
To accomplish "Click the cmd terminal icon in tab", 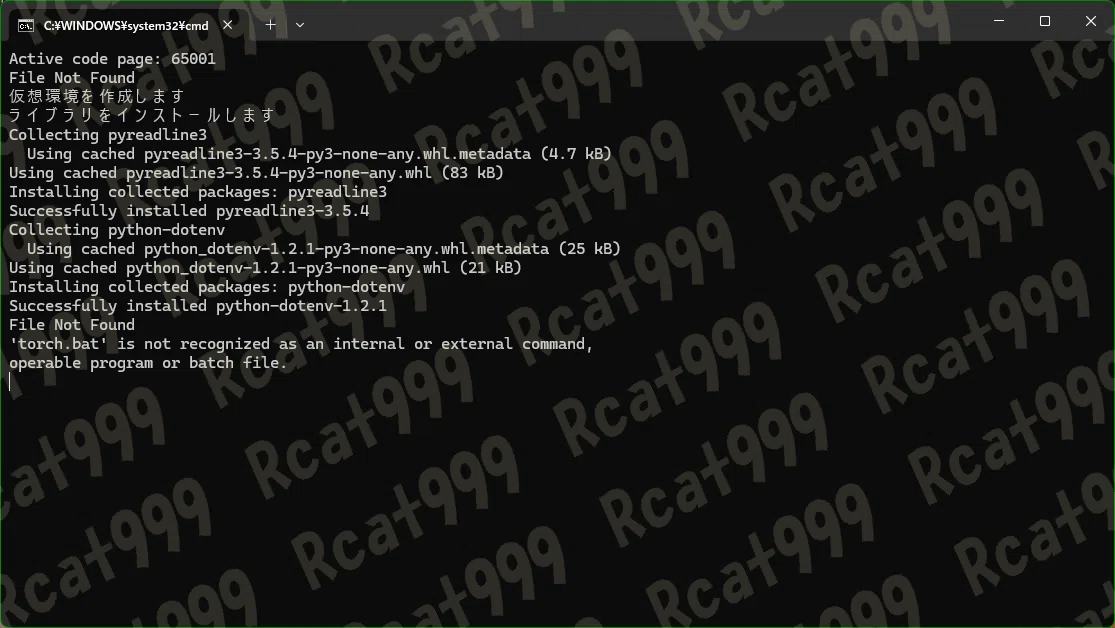I will (x=26, y=26).
